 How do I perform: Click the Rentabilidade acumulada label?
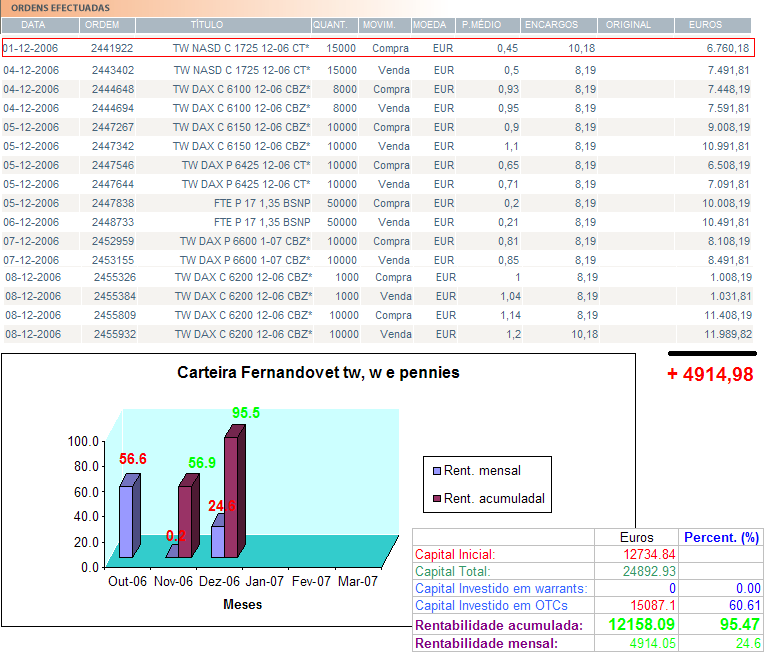(497, 625)
